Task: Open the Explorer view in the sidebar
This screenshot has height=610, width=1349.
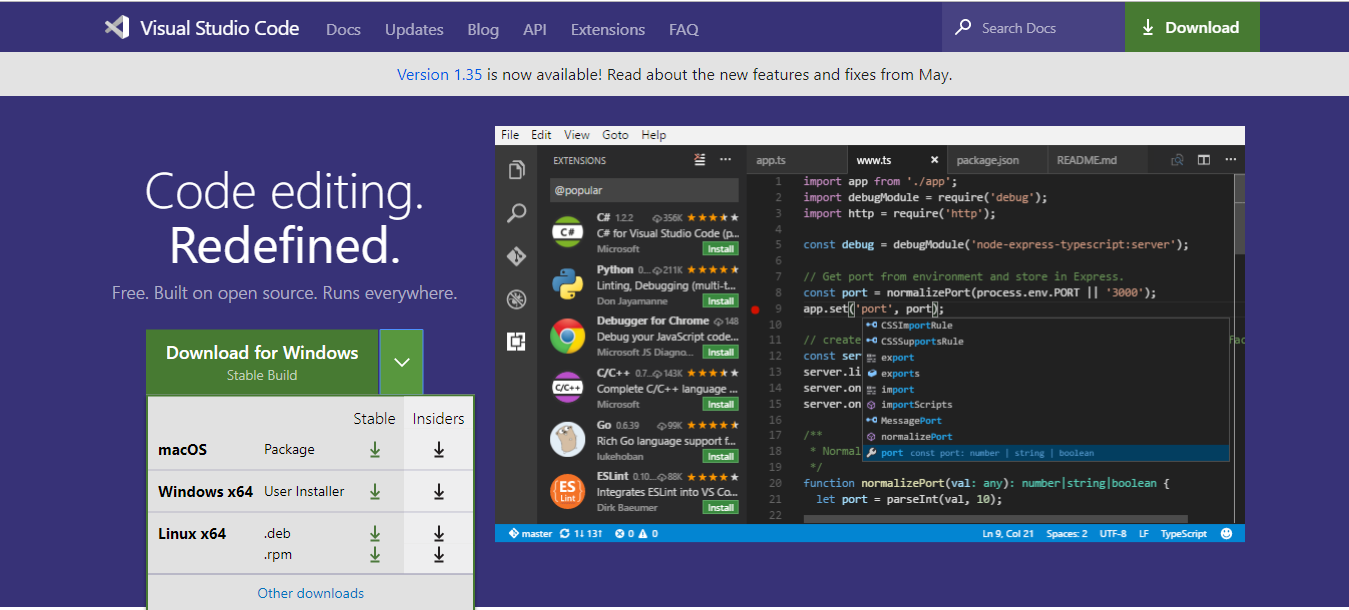Action: (516, 170)
